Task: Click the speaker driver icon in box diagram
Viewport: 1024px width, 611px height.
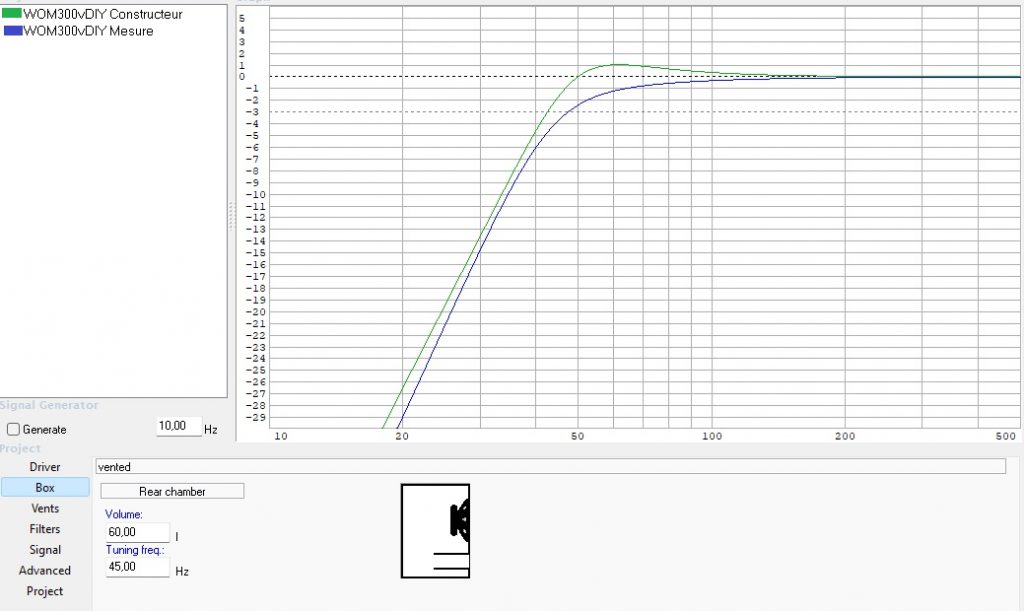Action: click(x=460, y=521)
